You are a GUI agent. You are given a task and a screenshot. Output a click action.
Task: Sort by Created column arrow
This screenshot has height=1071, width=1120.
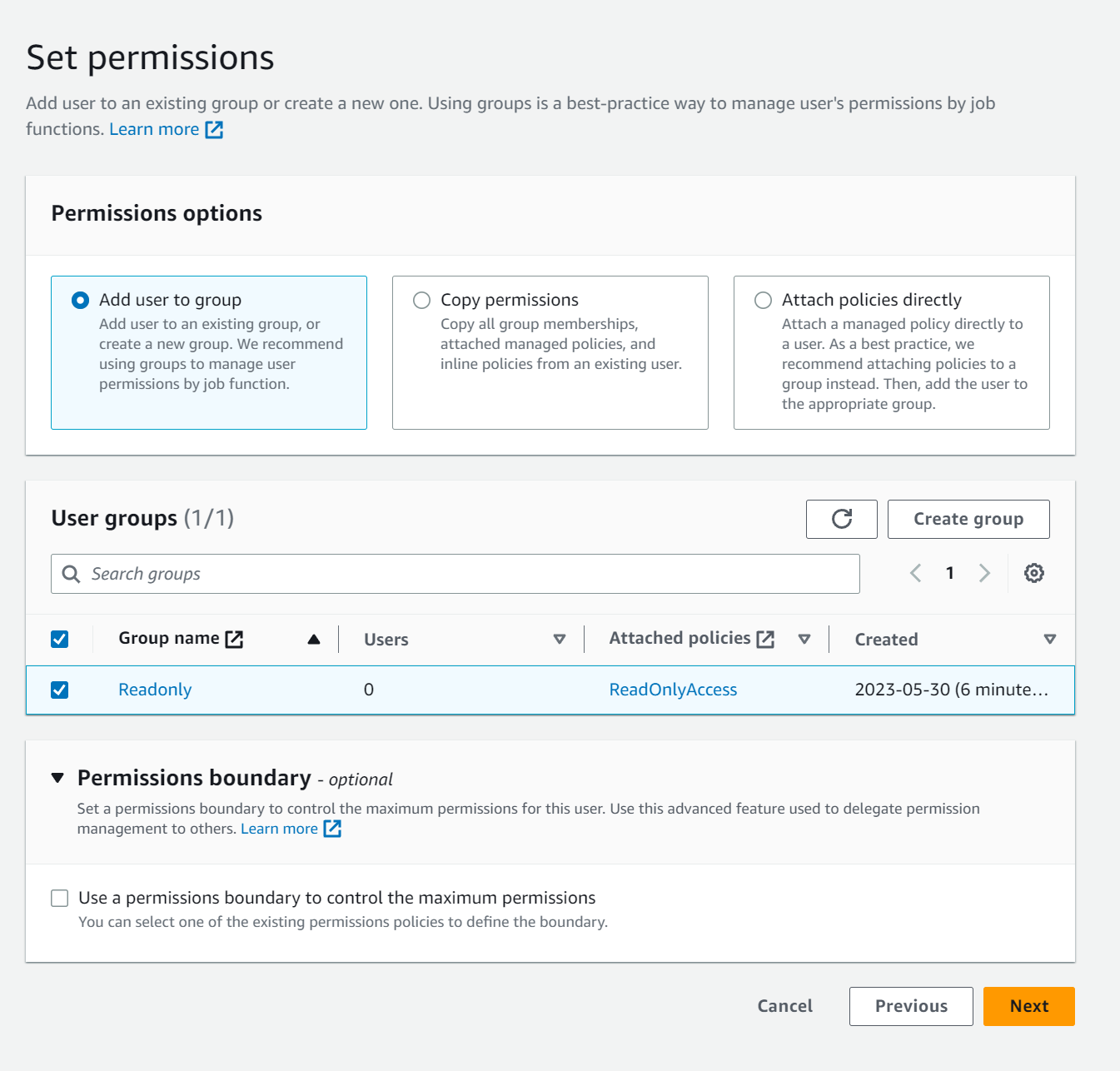[1049, 639]
